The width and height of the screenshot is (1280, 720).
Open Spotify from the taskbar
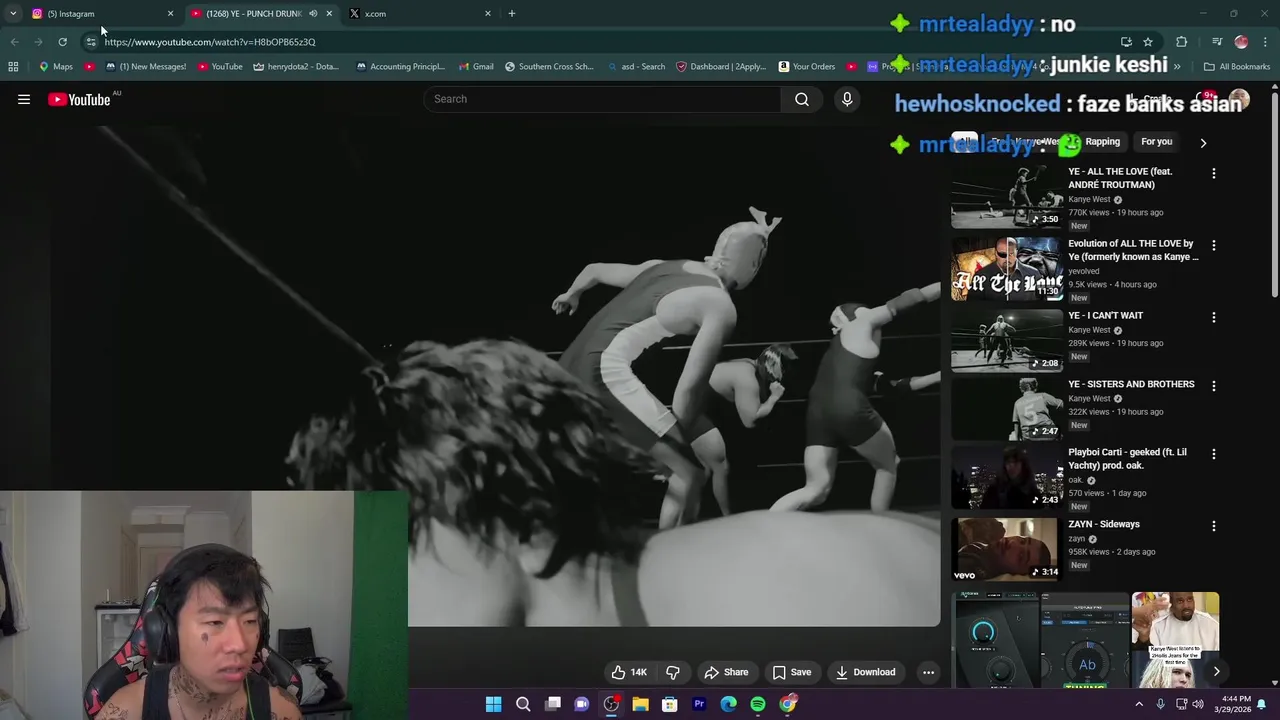pos(758,704)
